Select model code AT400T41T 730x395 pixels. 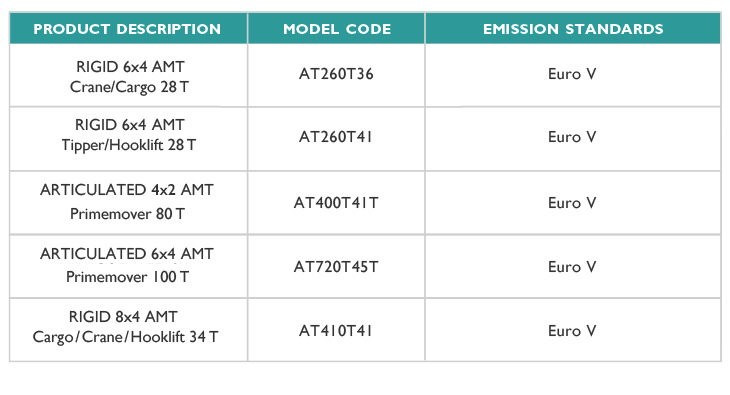click(336, 203)
